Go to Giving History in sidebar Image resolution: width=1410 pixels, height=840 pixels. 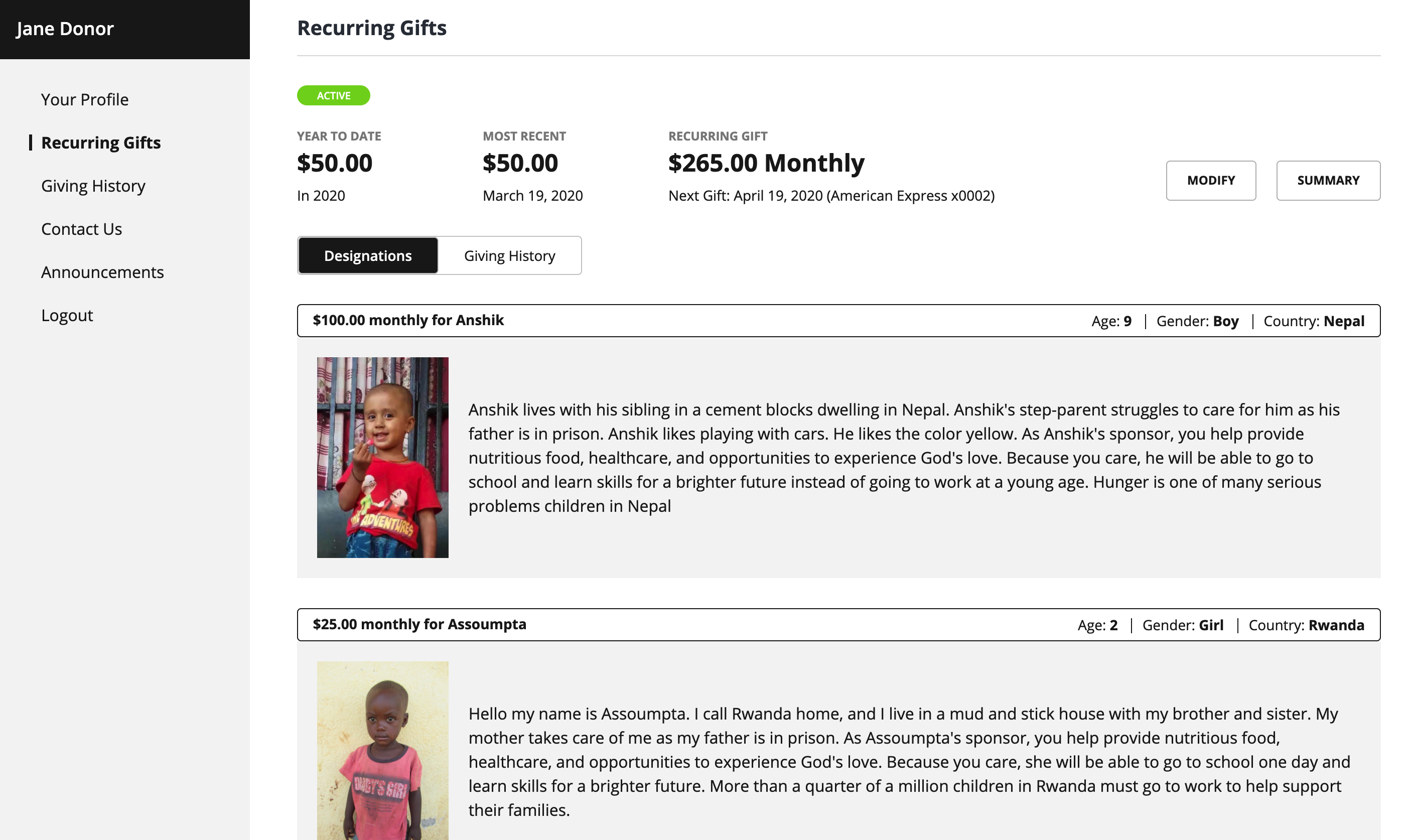coord(93,186)
